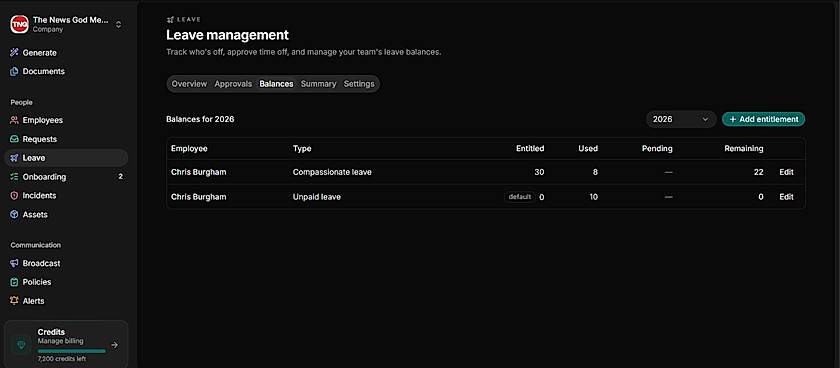Click the Employees people icon
The height and width of the screenshot is (368, 840).
(14, 120)
